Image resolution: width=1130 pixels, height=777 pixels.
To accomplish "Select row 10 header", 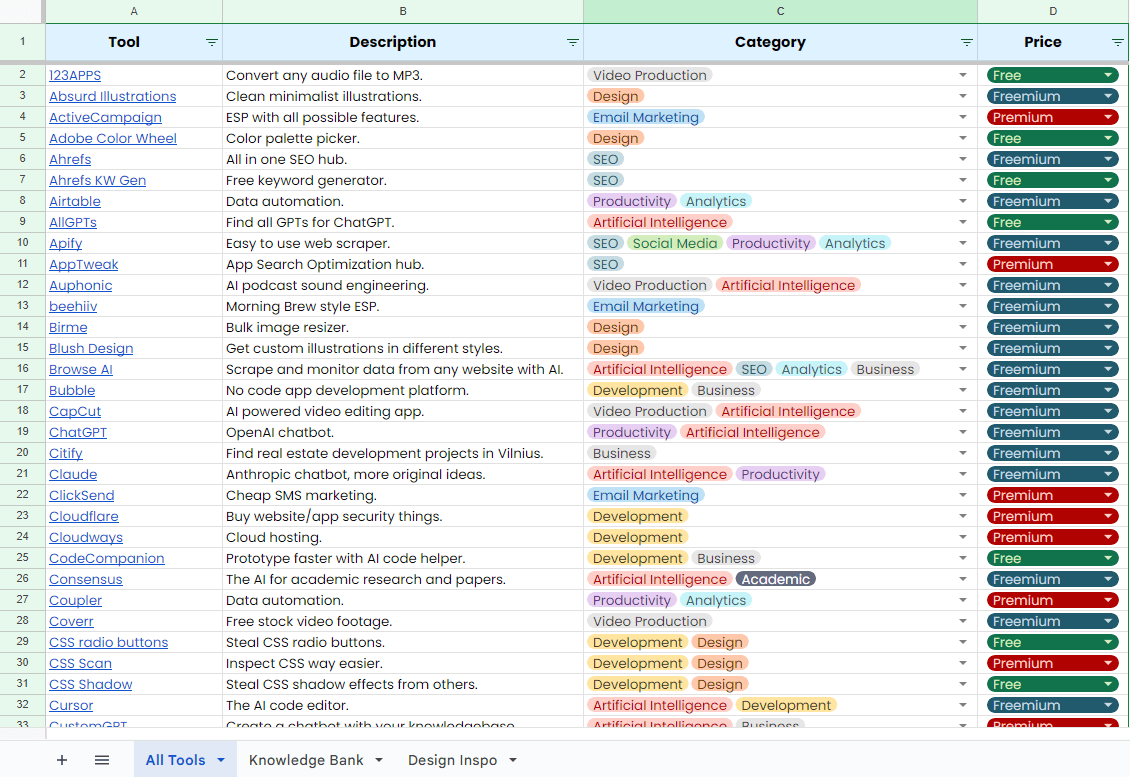I will (x=22, y=243).
